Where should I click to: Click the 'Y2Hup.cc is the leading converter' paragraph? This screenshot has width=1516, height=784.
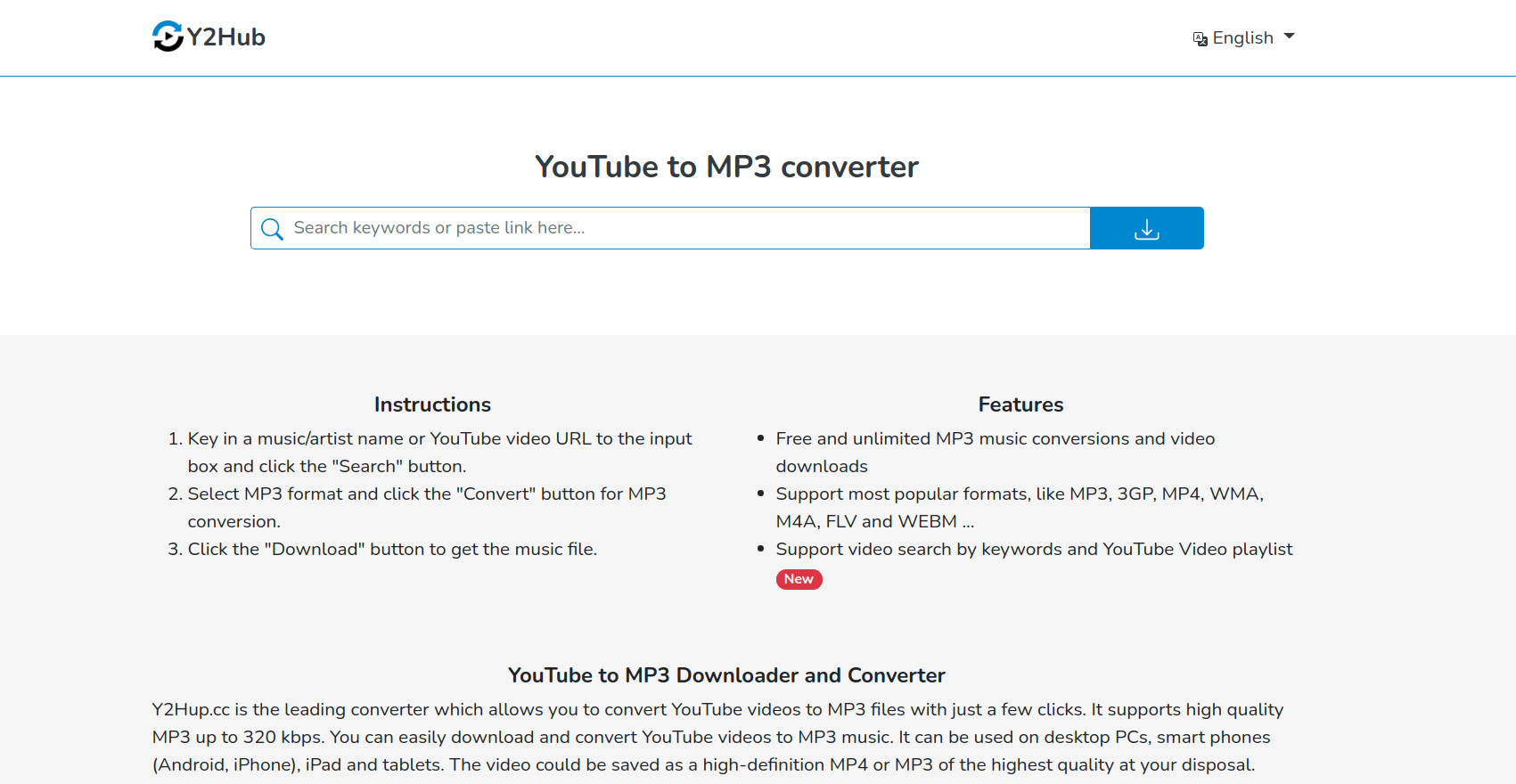pyautogui.click(x=717, y=737)
